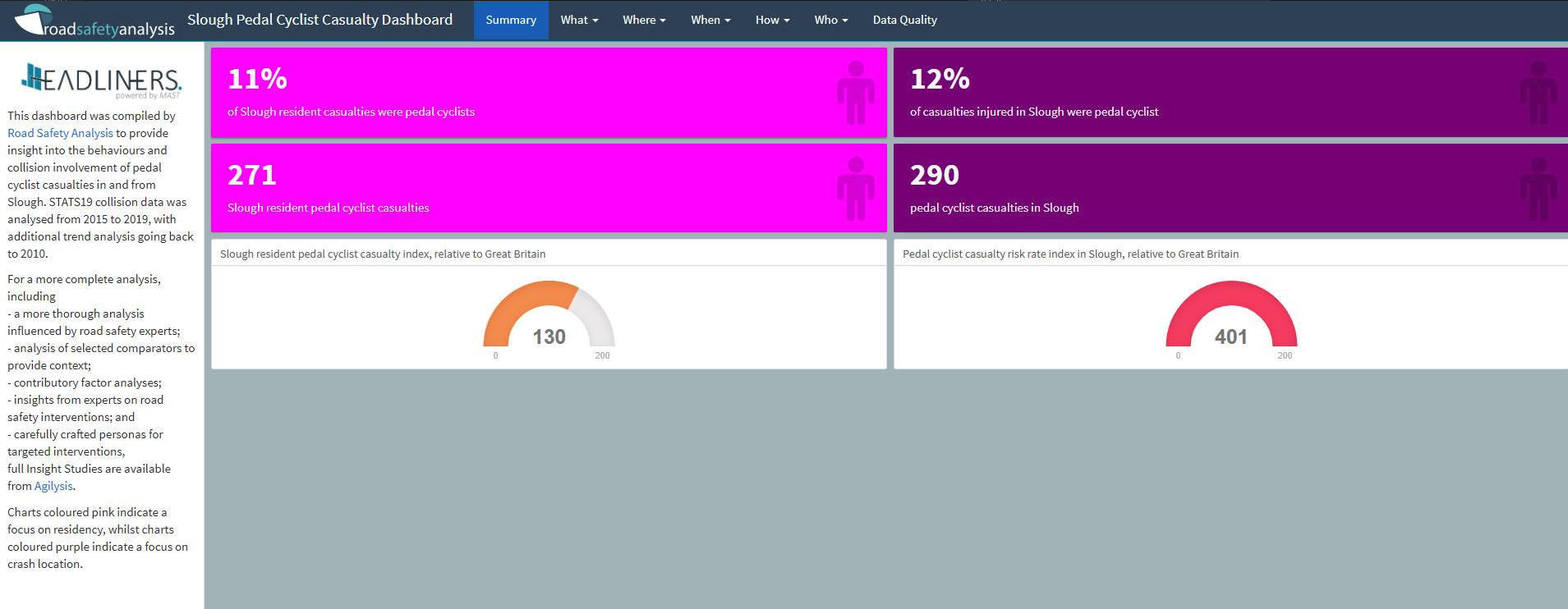
Task: Click the person icon in the 271 card
Action: coord(855,189)
